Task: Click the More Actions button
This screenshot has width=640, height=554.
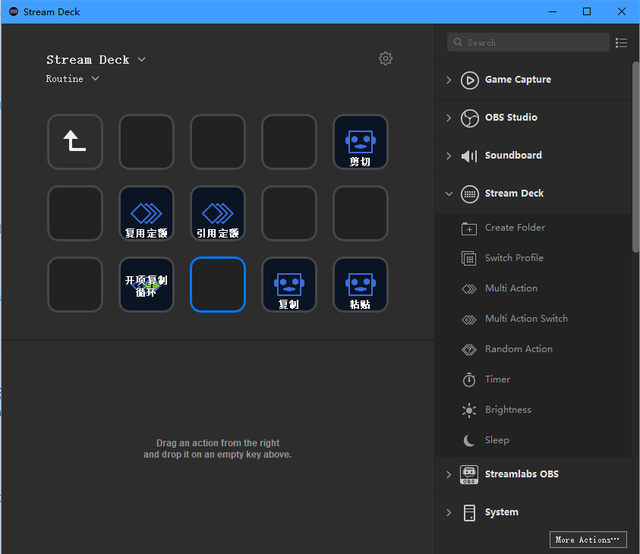Action: pos(588,540)
